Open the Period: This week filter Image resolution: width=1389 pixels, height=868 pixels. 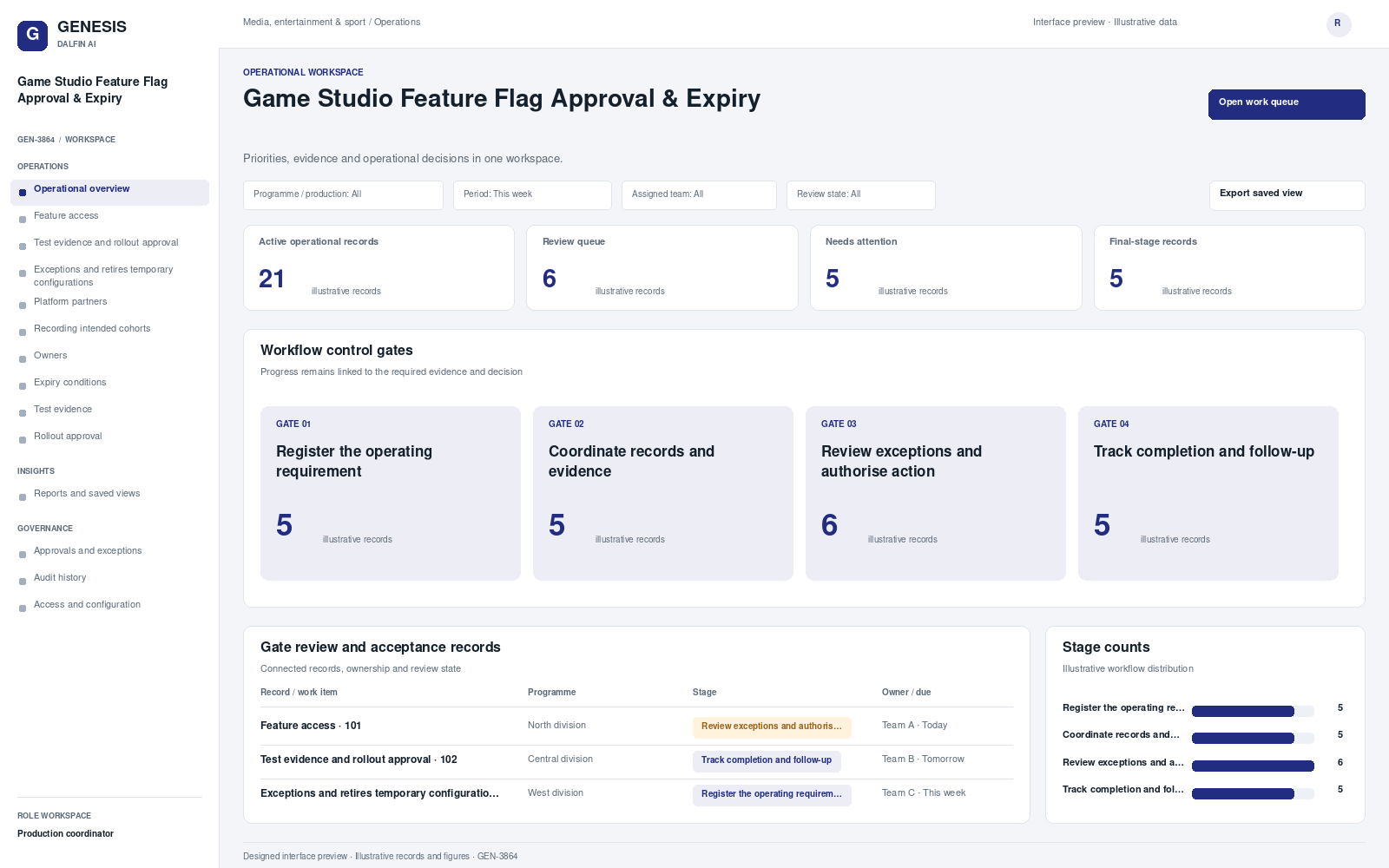tap(532, 195)
